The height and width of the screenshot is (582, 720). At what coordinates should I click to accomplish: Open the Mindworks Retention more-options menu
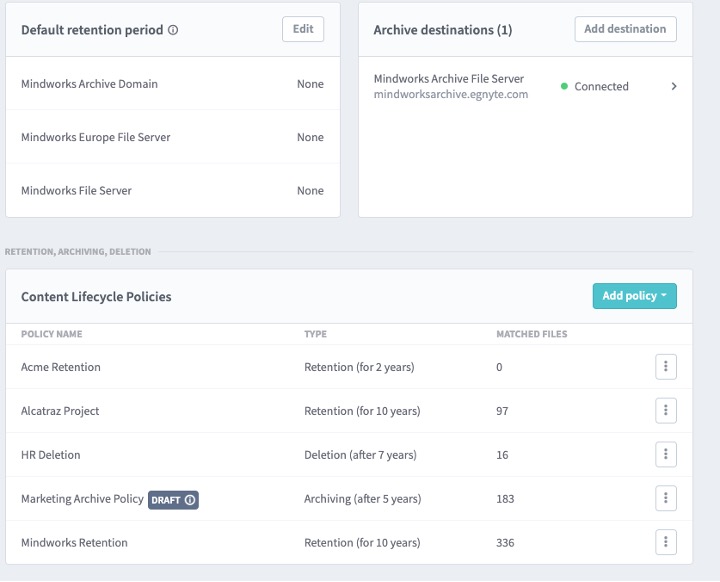(666, 542)
